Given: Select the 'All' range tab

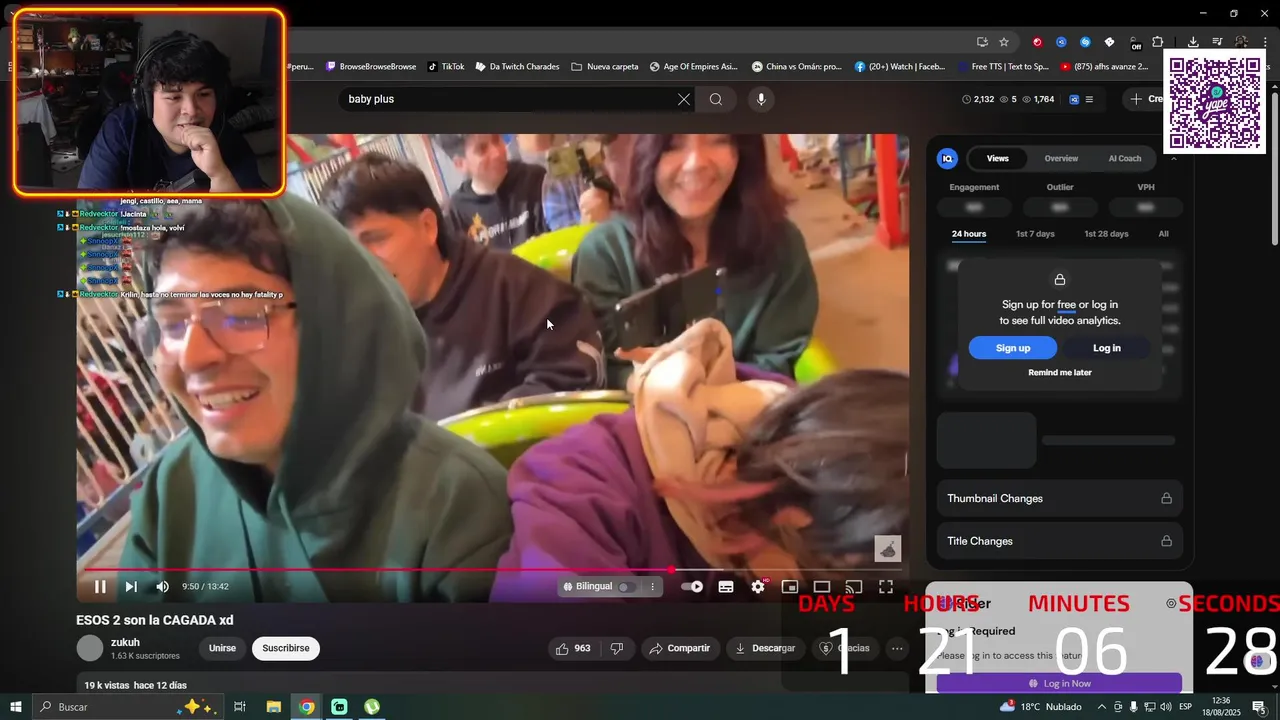Looking at the screenshot, I should [x=1164, y=234].
